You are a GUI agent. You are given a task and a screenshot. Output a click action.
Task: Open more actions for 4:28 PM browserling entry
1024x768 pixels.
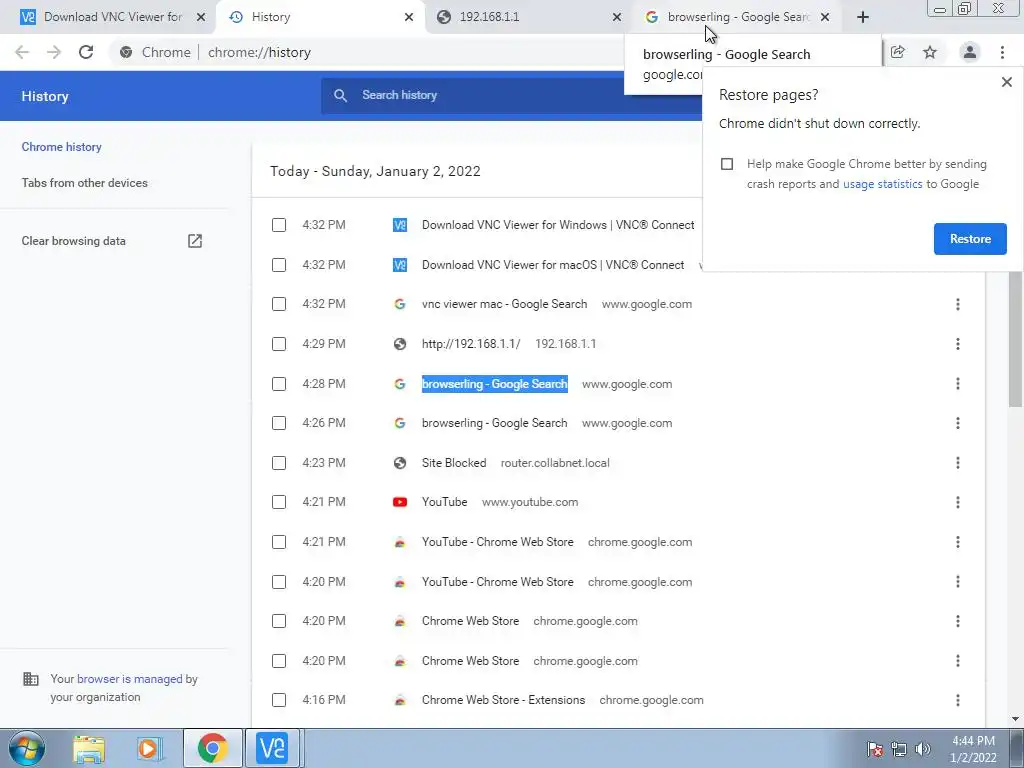pos(957,384)
